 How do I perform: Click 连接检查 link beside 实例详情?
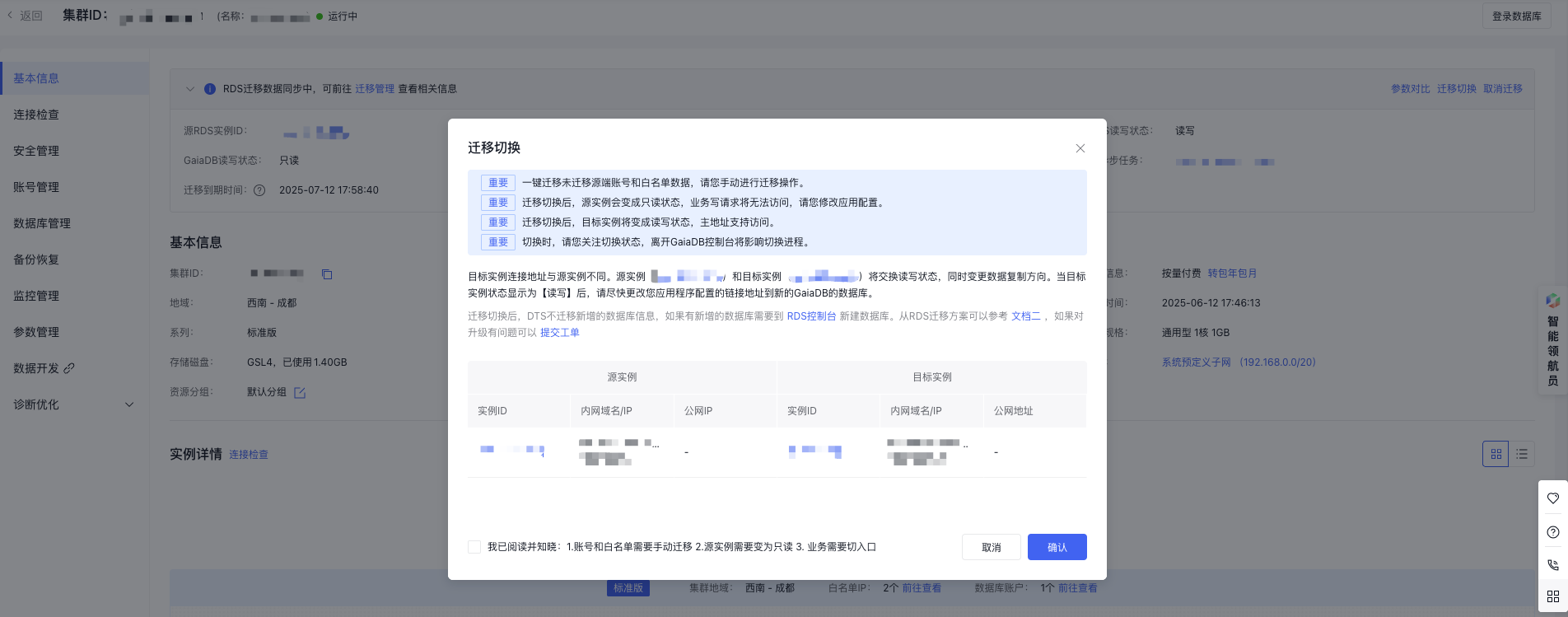pos(249,455)
